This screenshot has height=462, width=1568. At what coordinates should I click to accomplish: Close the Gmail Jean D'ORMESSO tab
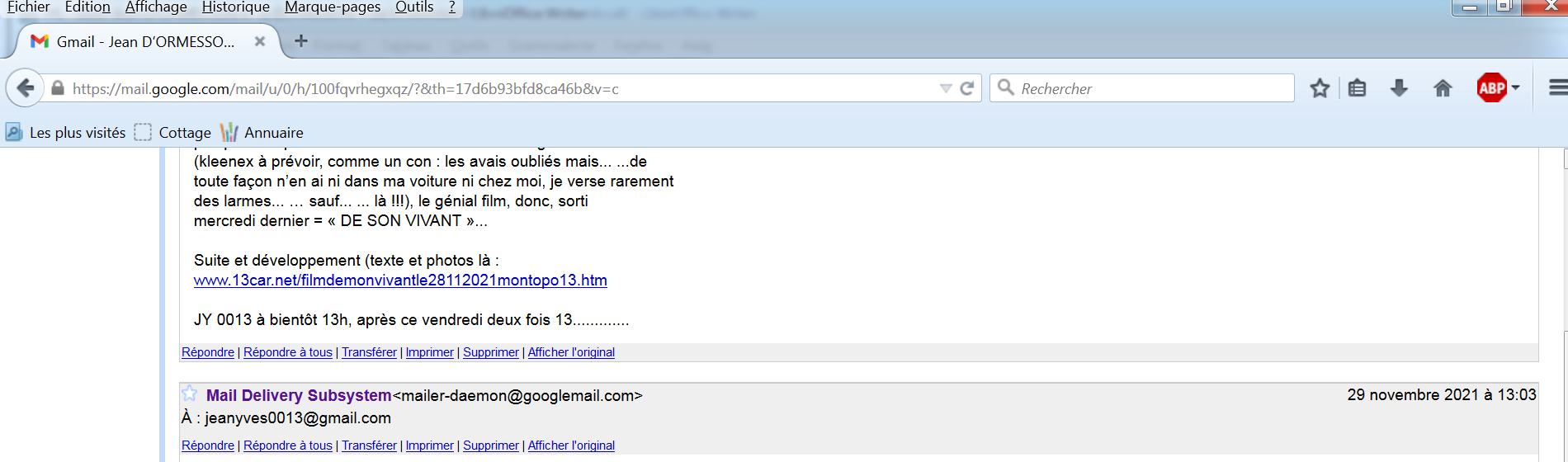tap(259, 40)
